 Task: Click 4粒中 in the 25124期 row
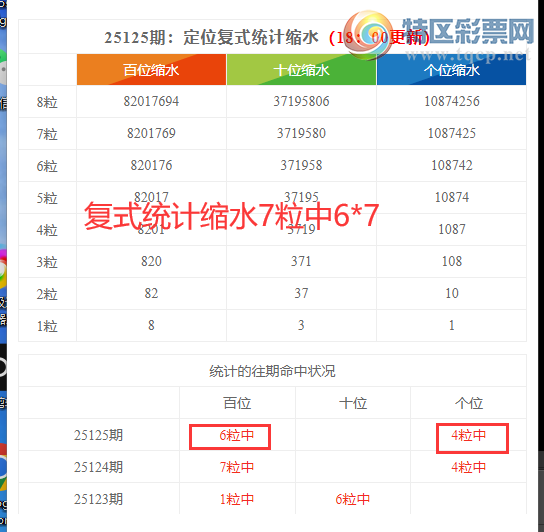(468, 467)
